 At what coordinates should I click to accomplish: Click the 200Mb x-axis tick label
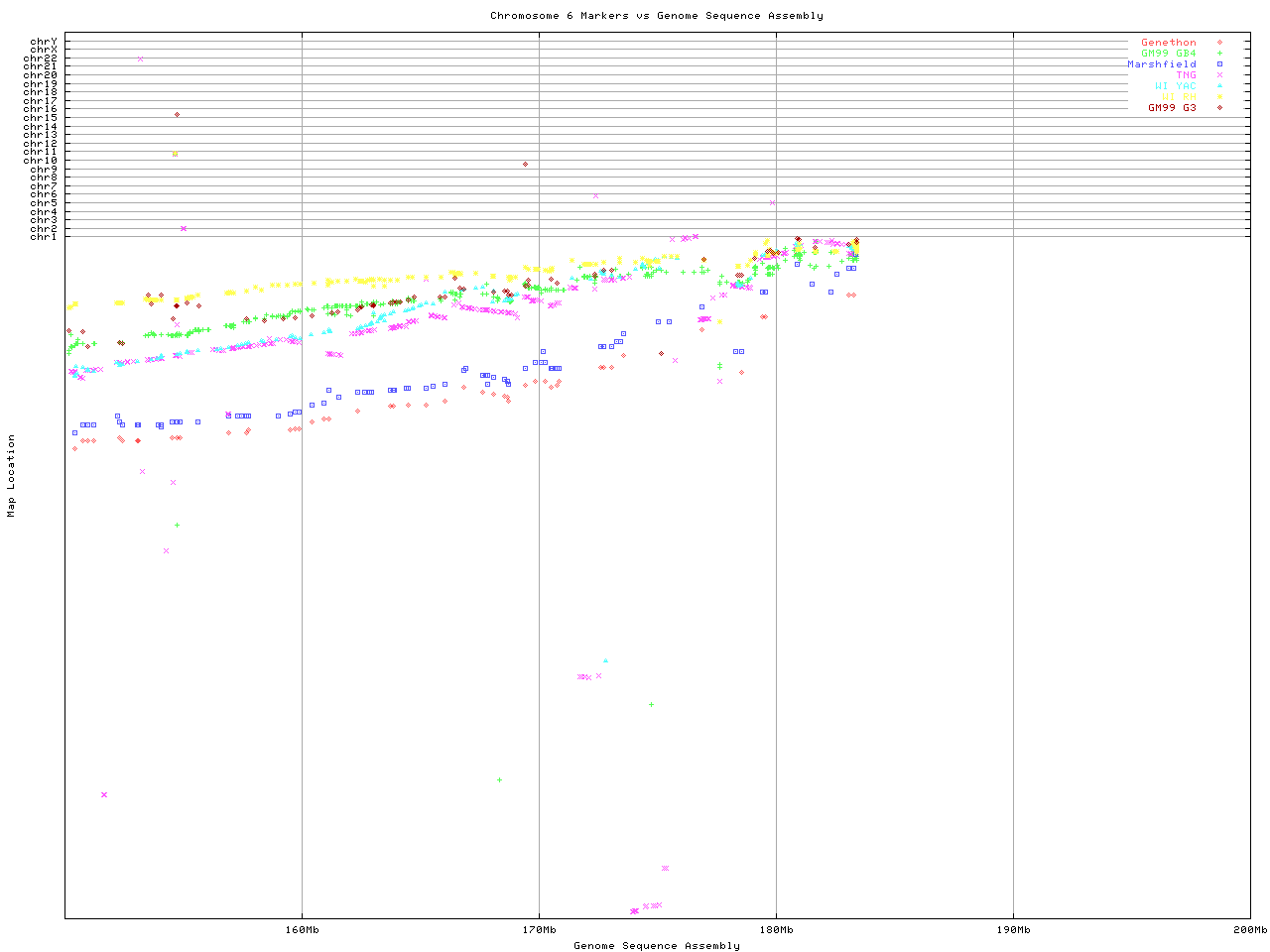[1249, 930]
